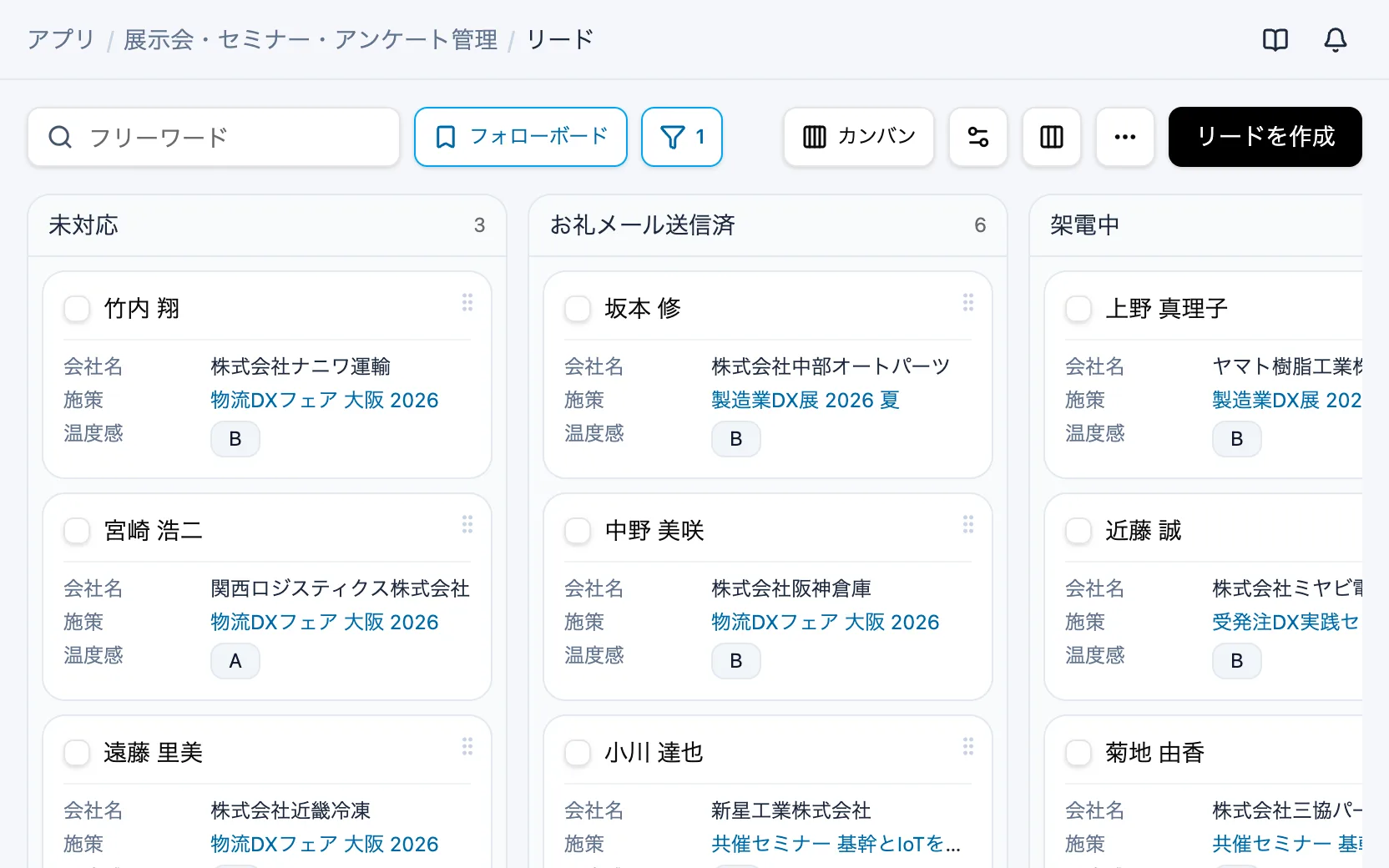Open 展示会・セミナー・アンケート管理 breadcrumb

pyautogui.click(x=311, y=39)
